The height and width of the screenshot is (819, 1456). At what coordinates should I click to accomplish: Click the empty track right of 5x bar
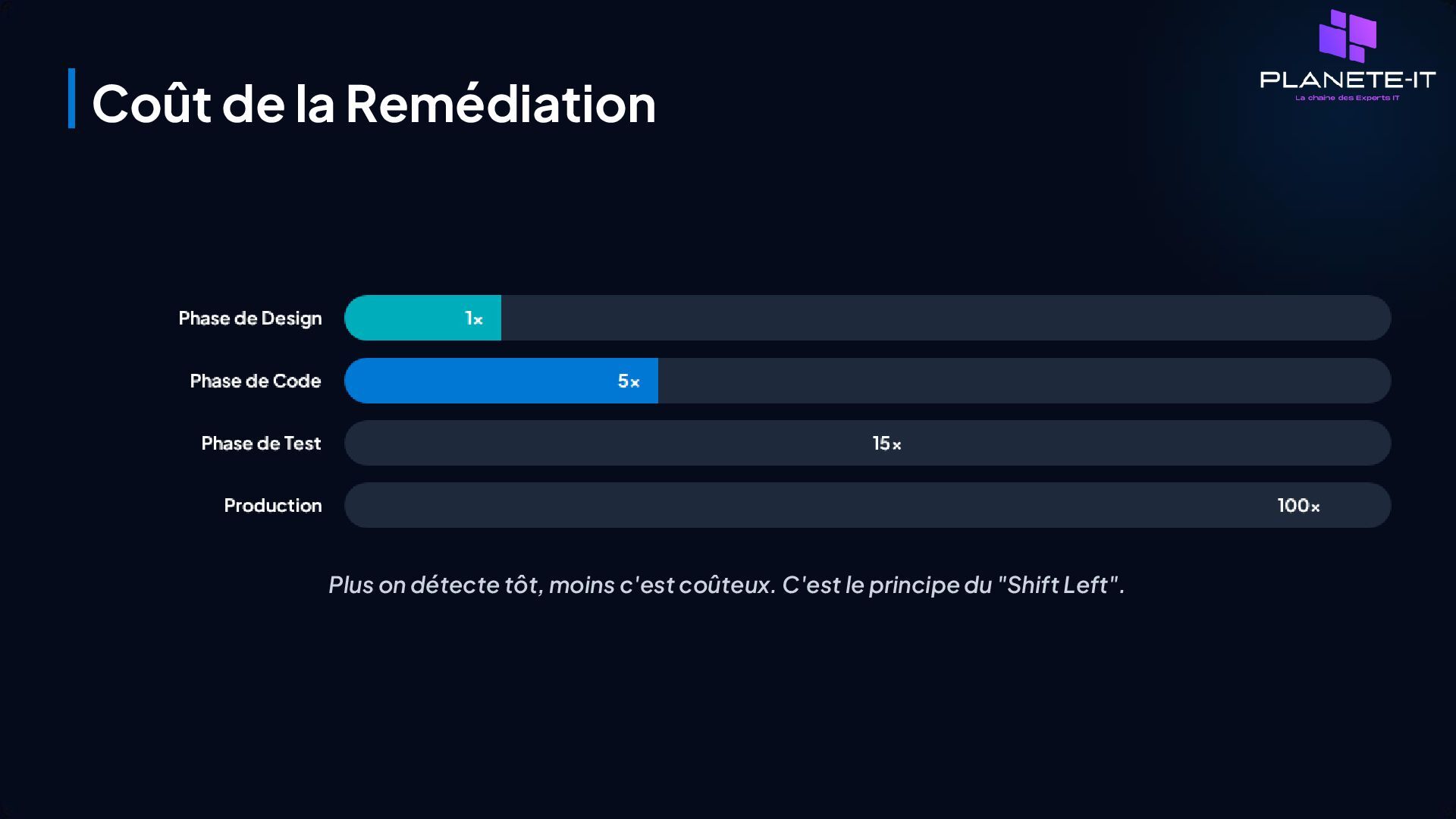click(x=1025, y=381)
